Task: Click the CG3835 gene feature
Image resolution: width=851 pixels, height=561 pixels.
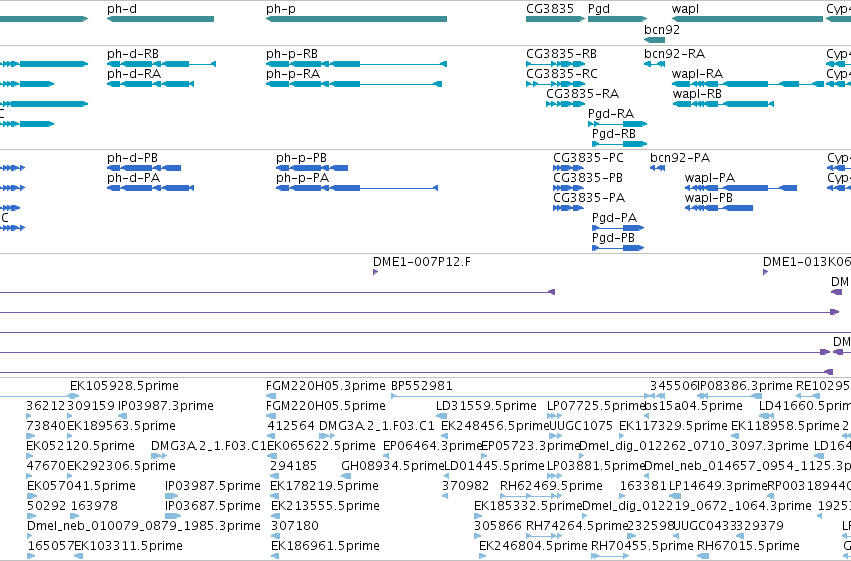Action: (x=555, y=19)
